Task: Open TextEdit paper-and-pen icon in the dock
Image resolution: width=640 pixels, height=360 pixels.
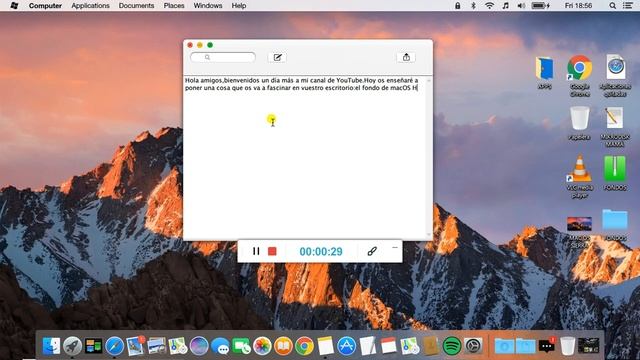Action: pos(367,346)
